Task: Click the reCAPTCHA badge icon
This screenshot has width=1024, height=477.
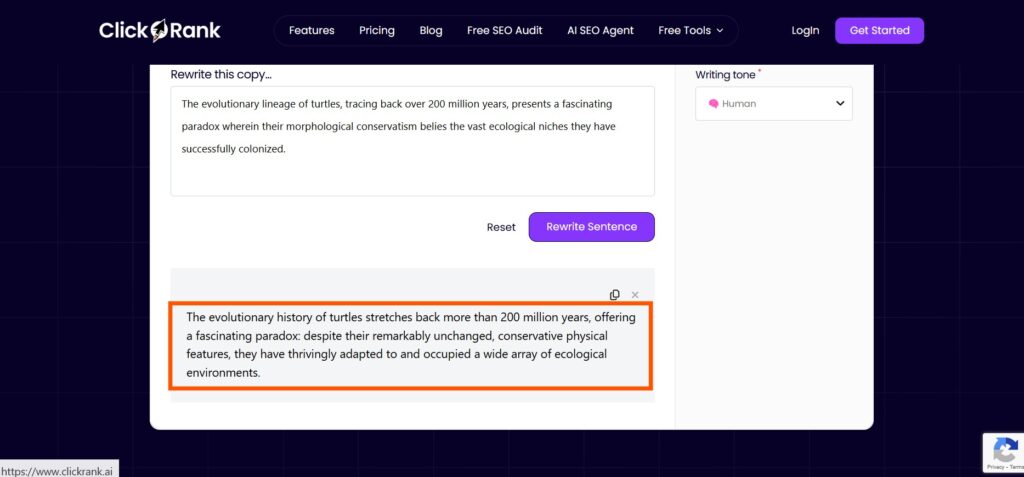Action: [1005, 449]
